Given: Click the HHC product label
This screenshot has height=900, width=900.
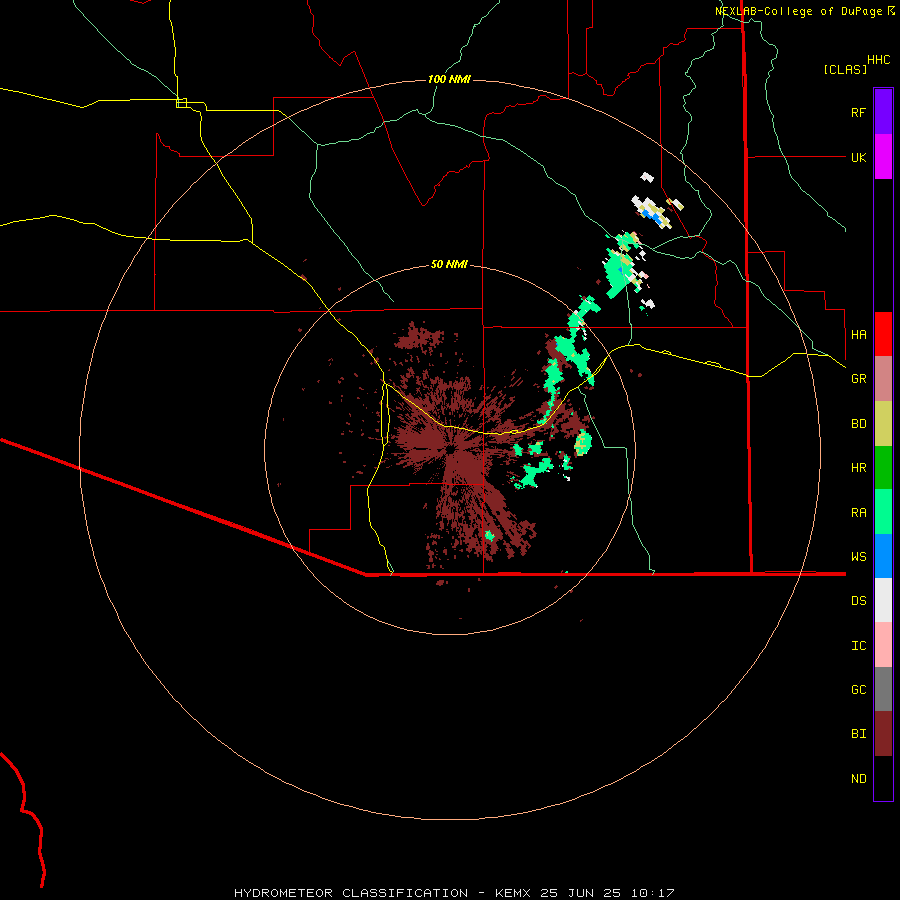Looking at the screenshot, I should click(x=878, y=60).
